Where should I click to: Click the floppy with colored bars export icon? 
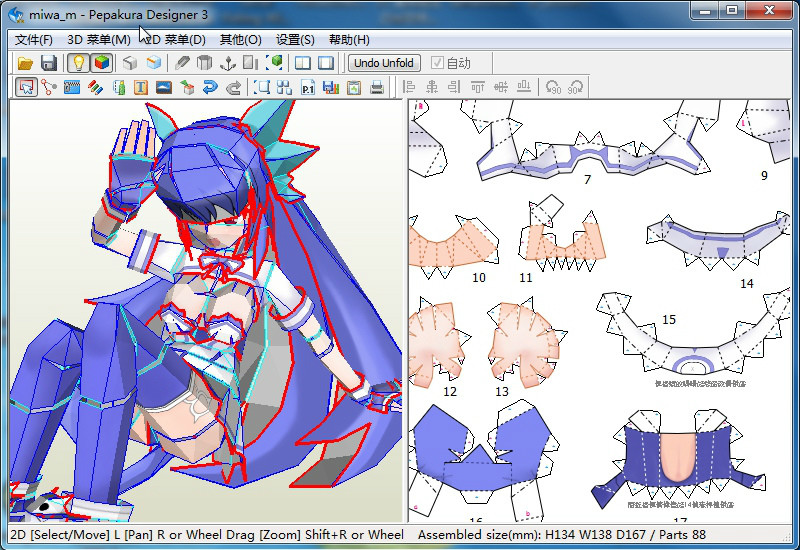[x=331, y=88]
